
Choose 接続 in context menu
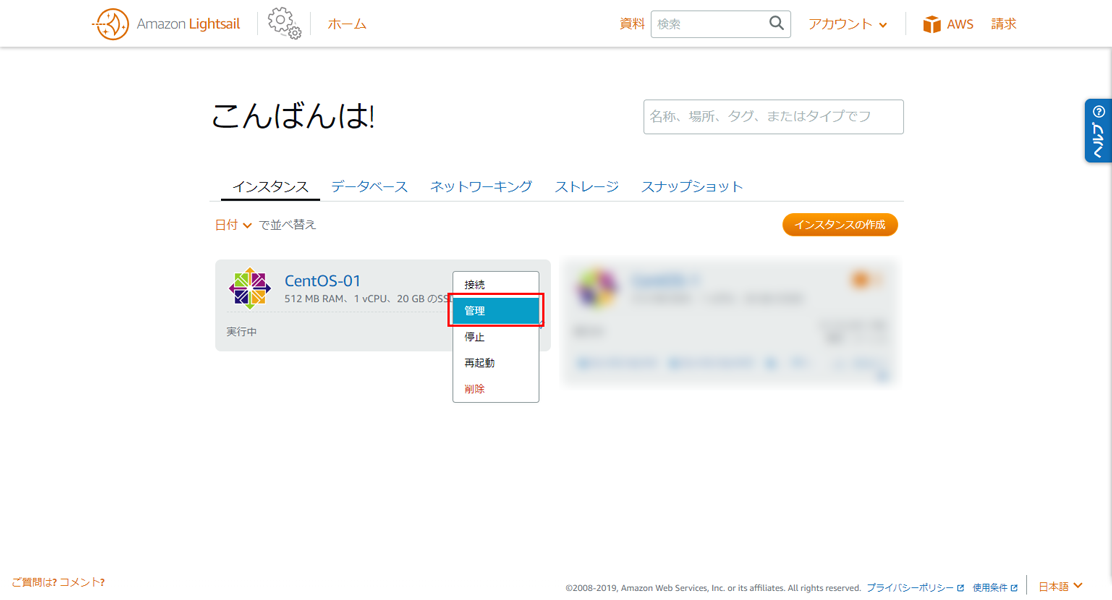496,284
